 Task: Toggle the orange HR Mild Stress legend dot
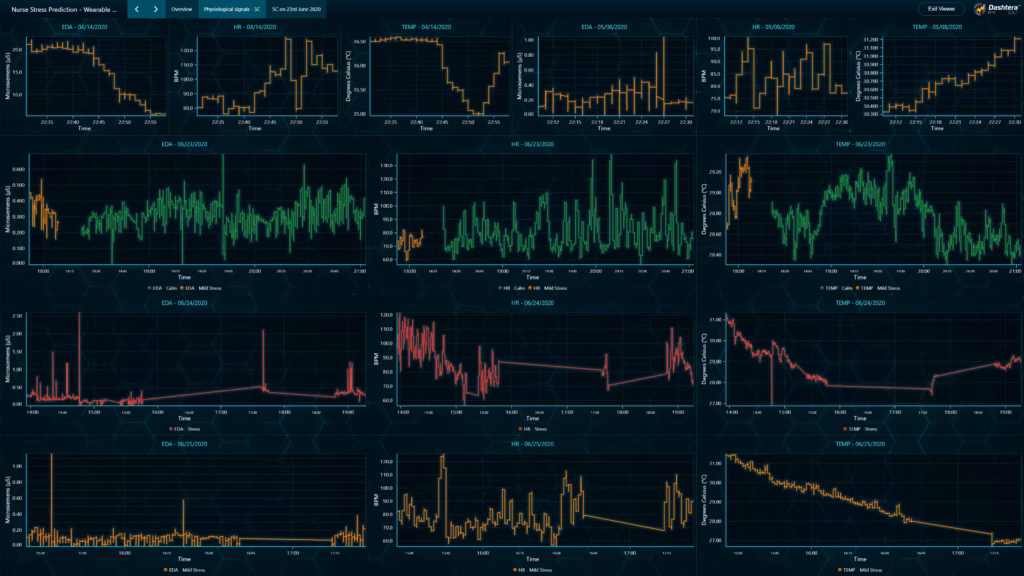pos(529,288)
